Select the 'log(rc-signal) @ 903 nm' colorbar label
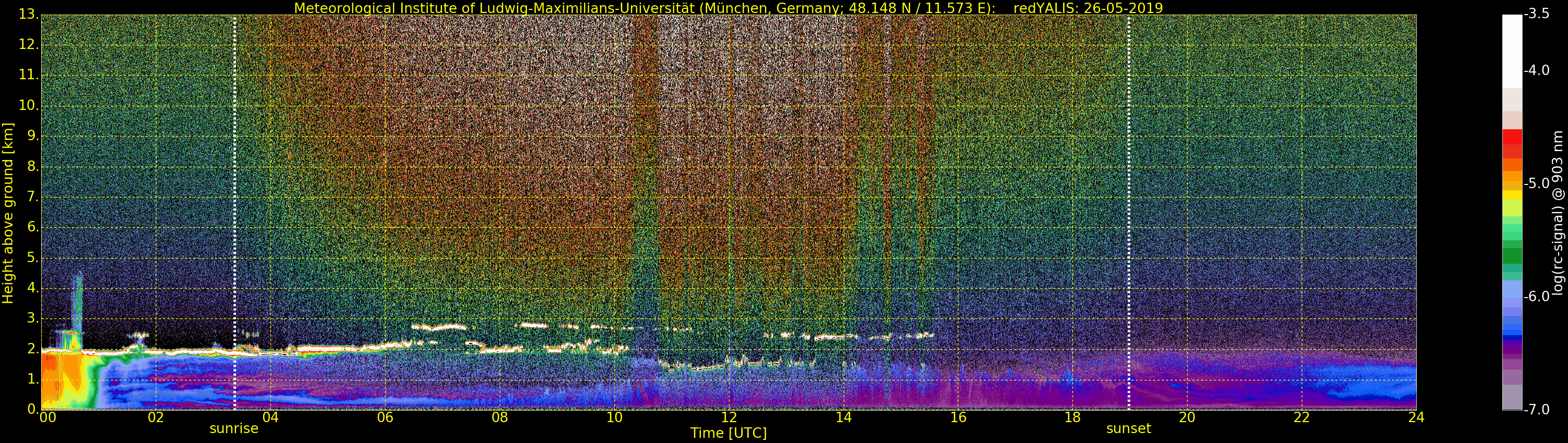This screenshot has width=1568, height=443. (1558, 213)
